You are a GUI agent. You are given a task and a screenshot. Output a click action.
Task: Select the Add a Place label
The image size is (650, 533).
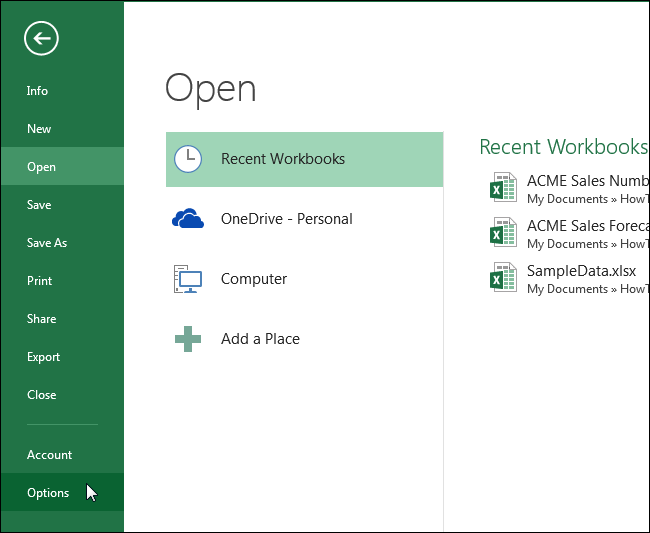click(260, 339)
